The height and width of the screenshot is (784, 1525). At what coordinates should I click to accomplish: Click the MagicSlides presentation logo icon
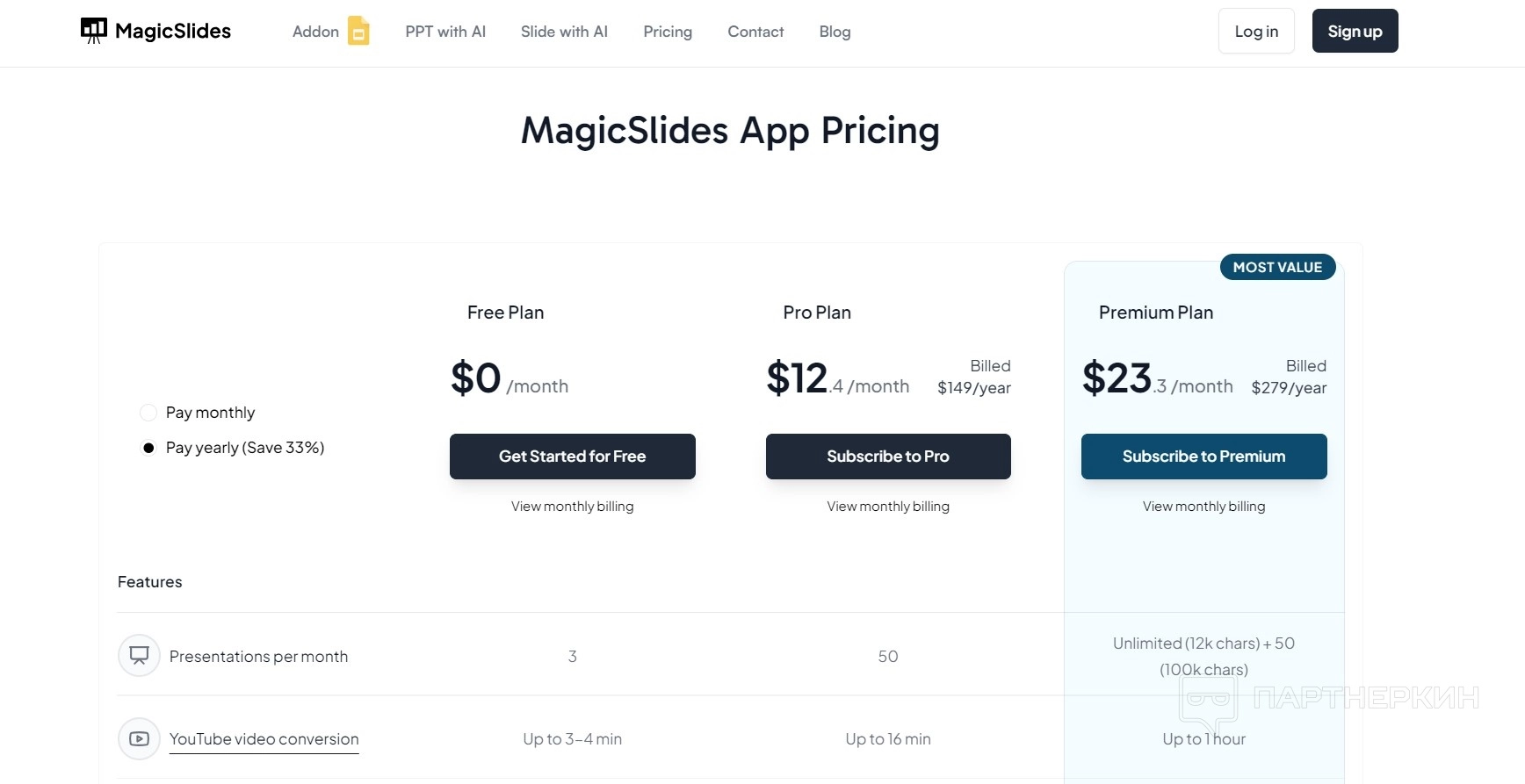[93, 31]
